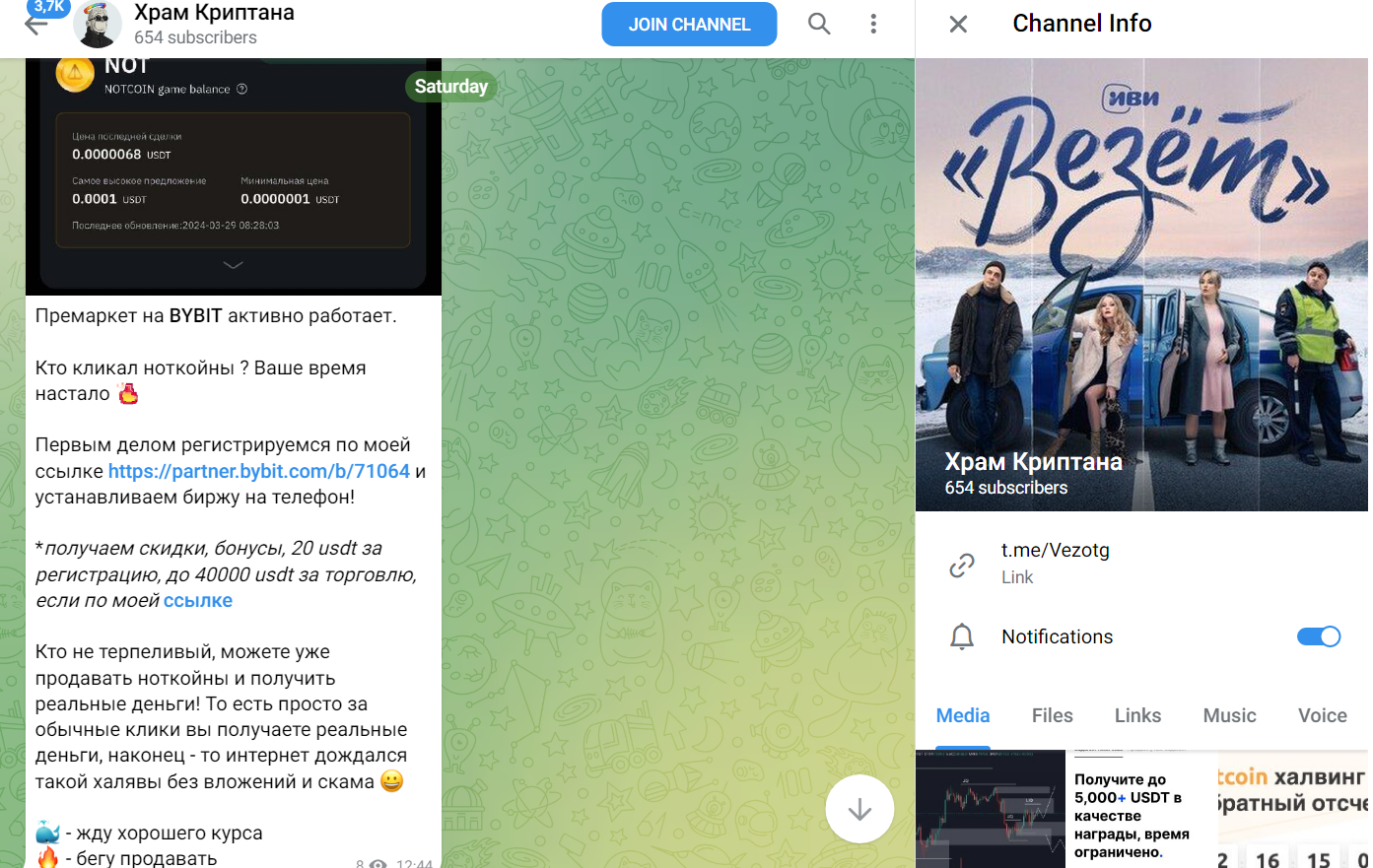Click the whale emoji reaction line
This screenshot has width=1373, height=868.
pos(149,834)
